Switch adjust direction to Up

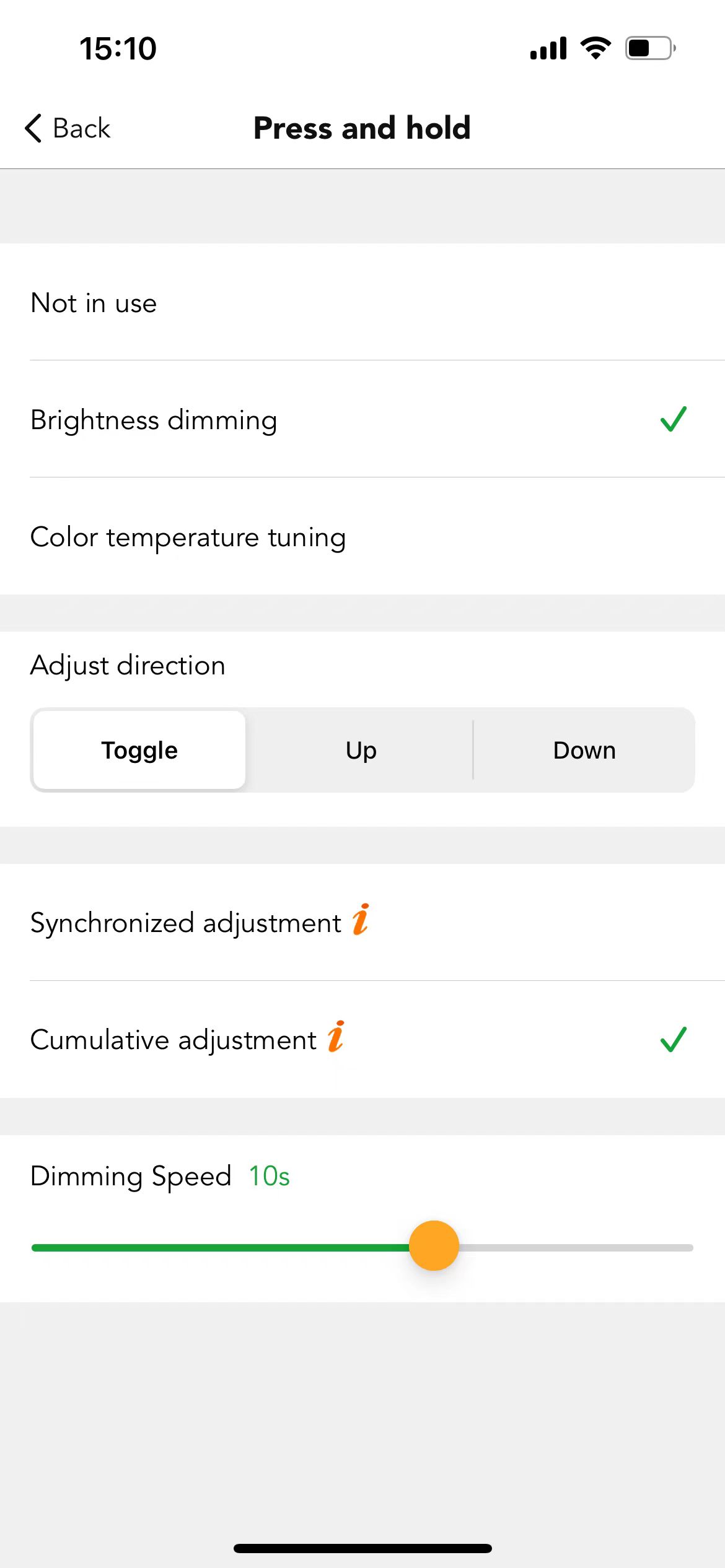click(361, 750)
